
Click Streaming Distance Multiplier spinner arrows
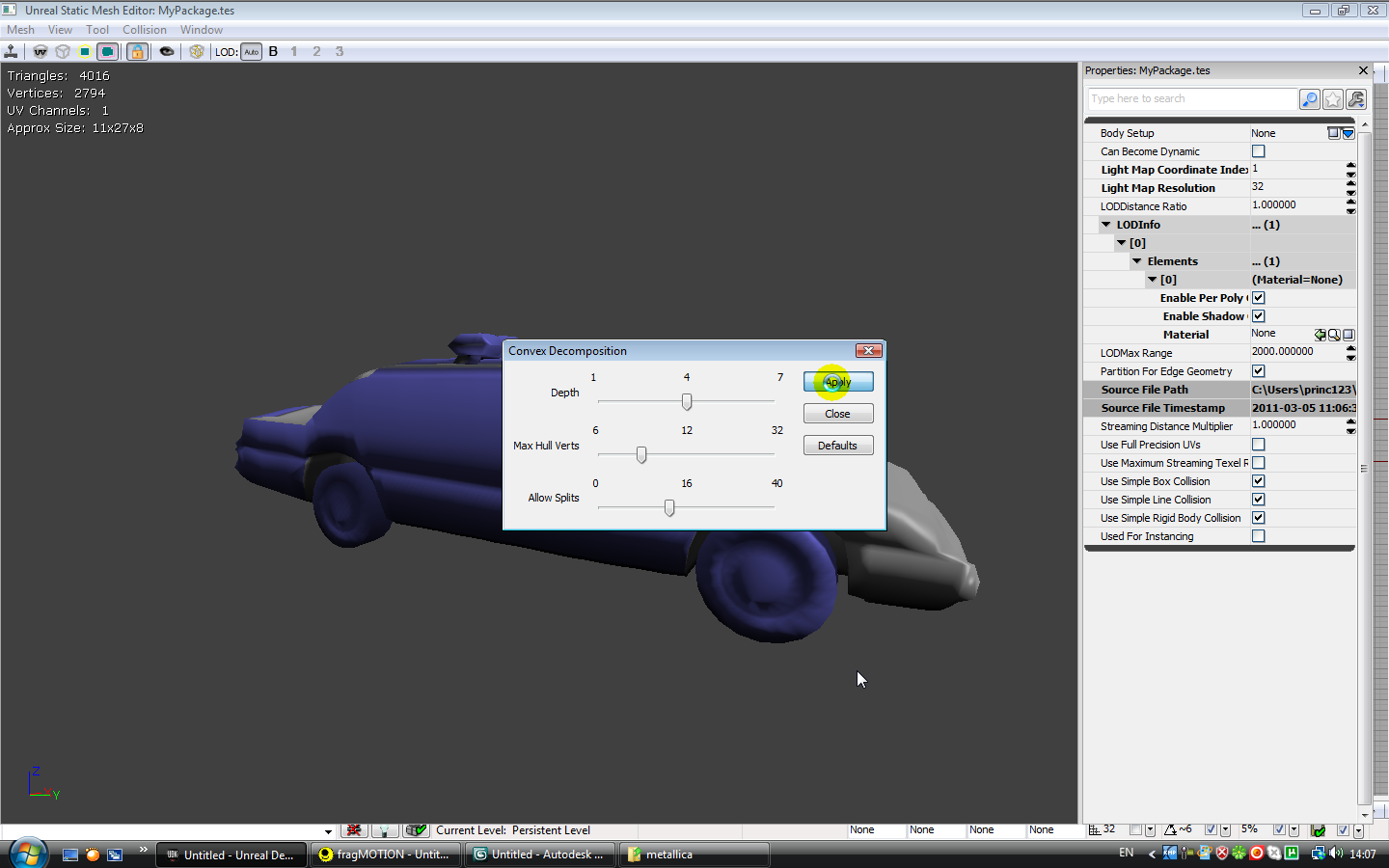tap(1350, 426)
